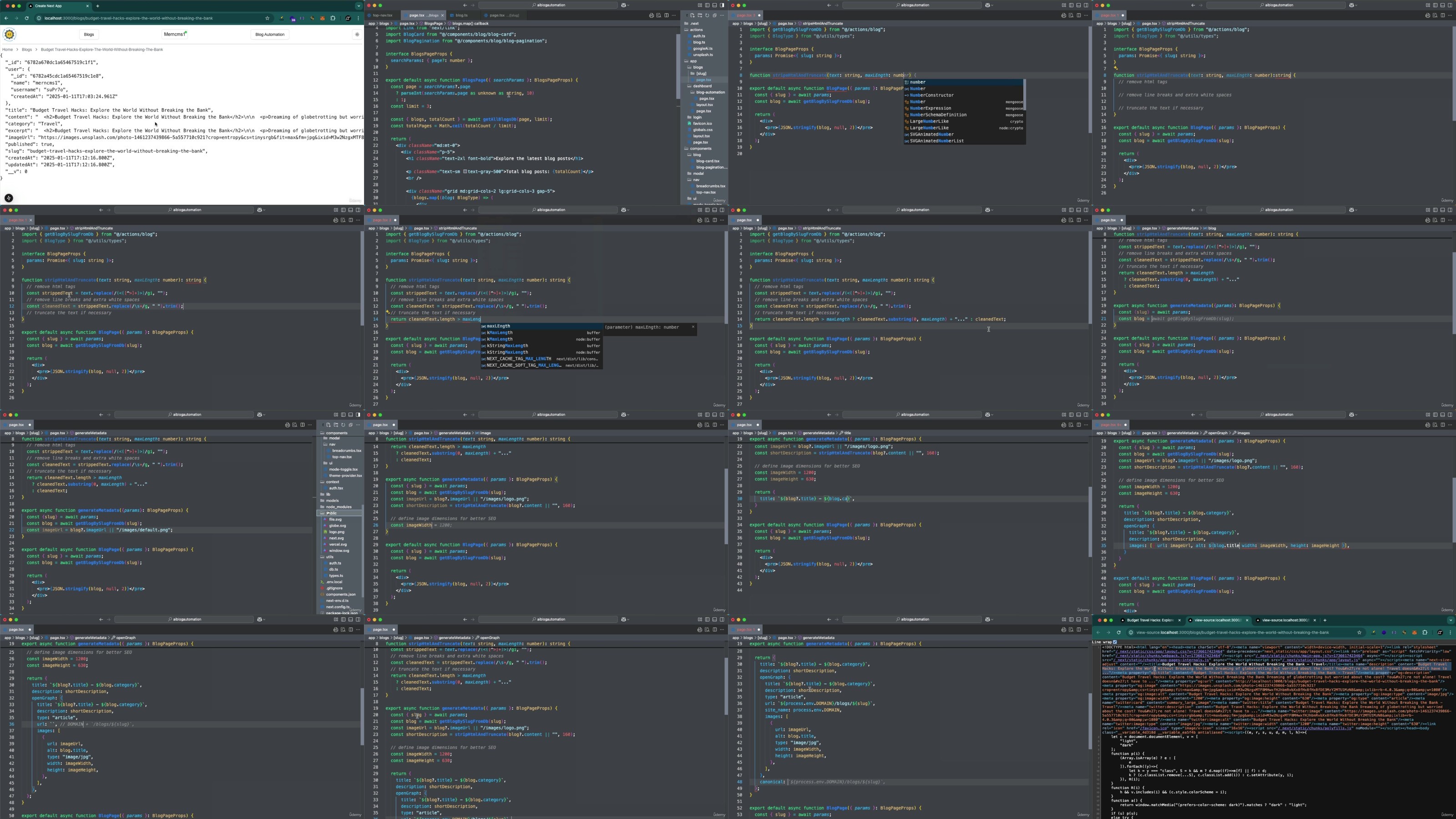
Task: Open the Next.js dev tools lightning indicator
Action: point(9,198)
